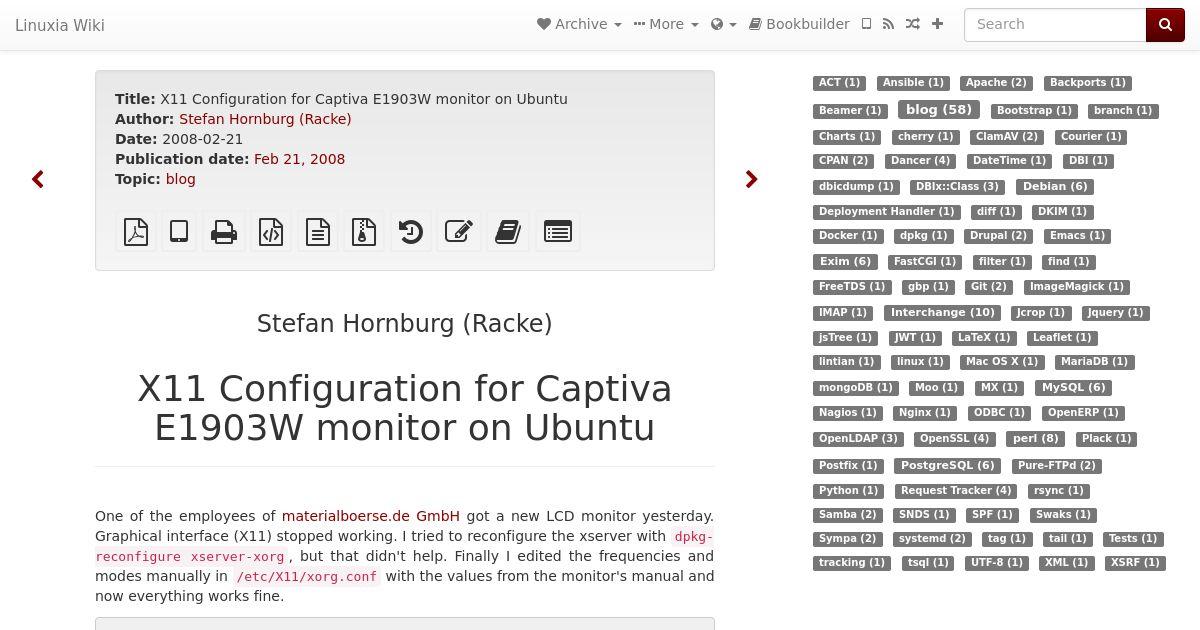Select the rsync (1) tag
This screenshot has height=630, width=1200.
click(x=1059, y=491)
